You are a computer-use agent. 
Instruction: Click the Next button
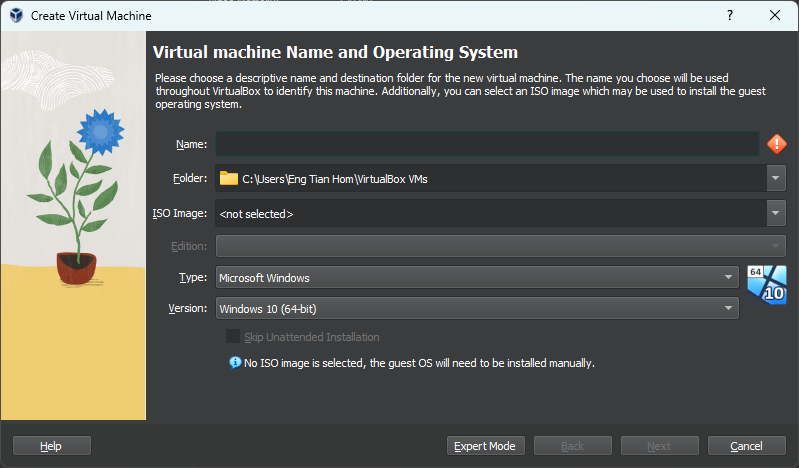coord(659,446)
